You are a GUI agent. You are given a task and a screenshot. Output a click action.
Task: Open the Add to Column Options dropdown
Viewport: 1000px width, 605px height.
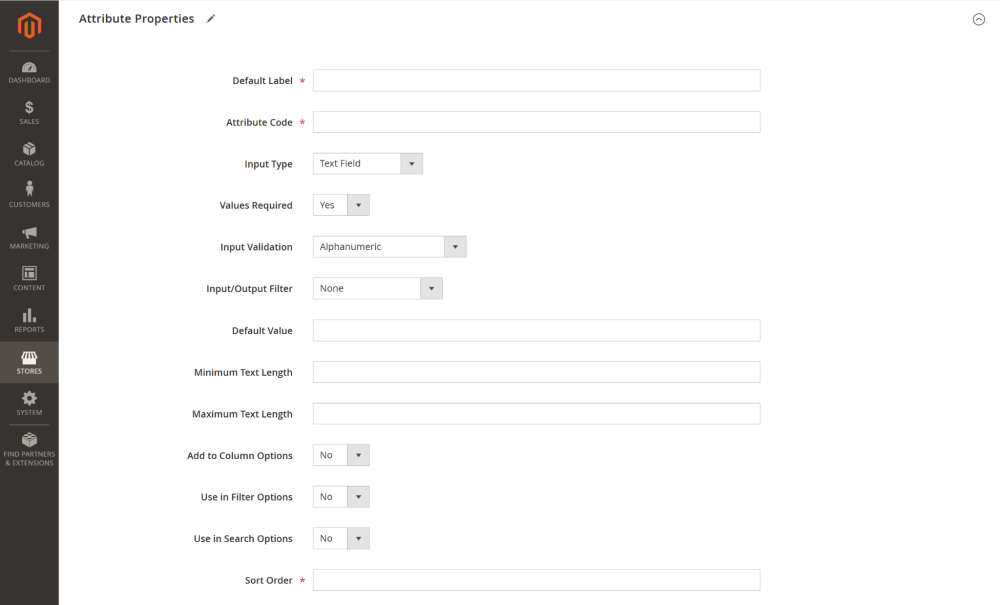(x=341, y=455)
